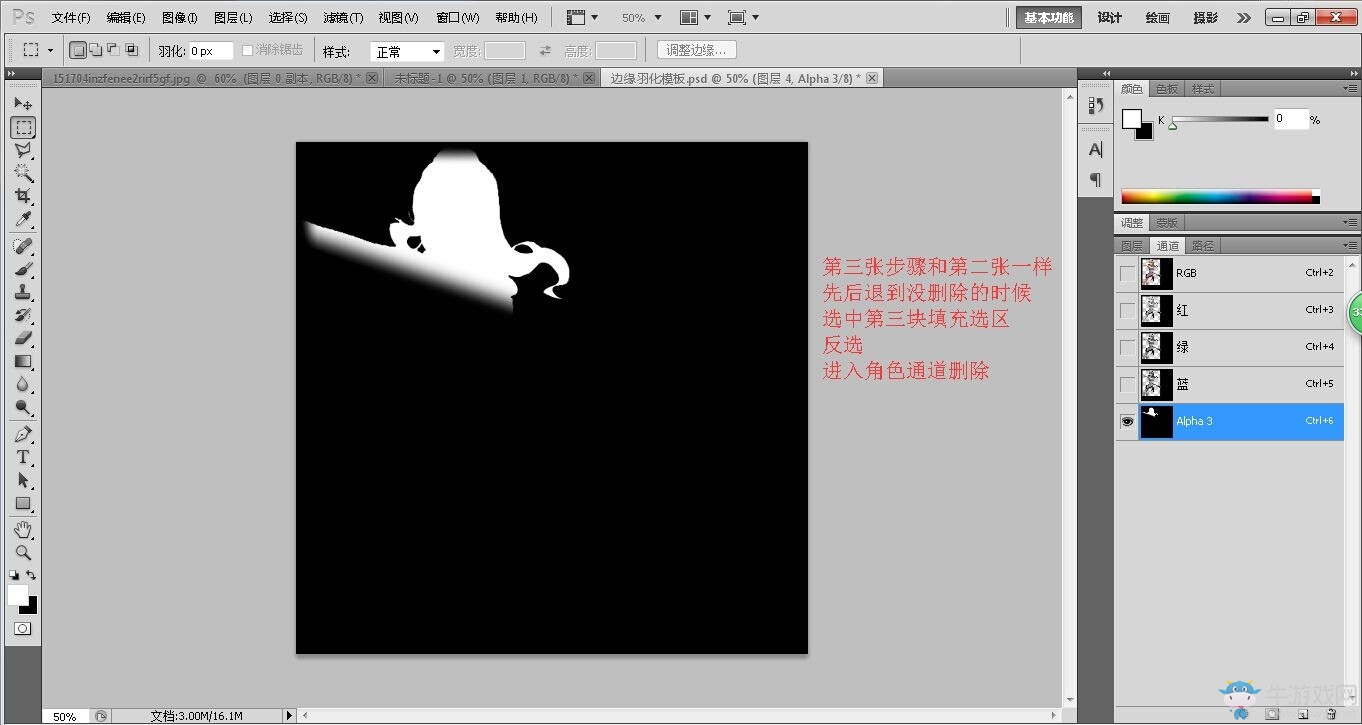Screen dimensions: 1362x725
Task: Open the 样式 style dropdown
Action: coord(407,51)
